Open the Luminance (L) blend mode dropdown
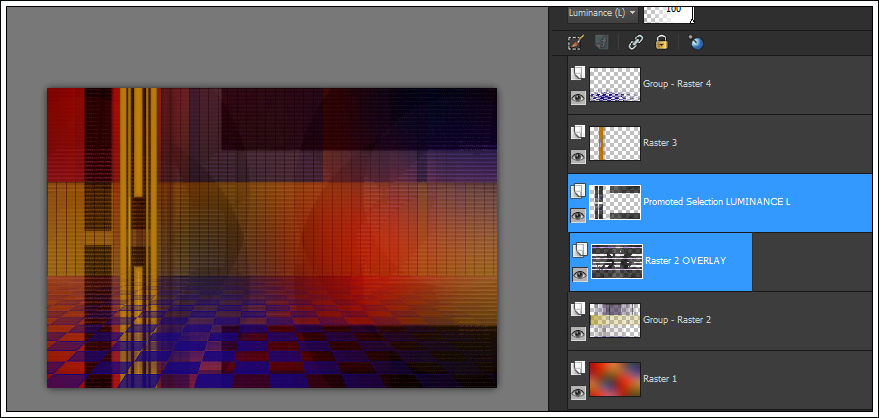Screen dimensions: 879x418 tap(603, 13)
